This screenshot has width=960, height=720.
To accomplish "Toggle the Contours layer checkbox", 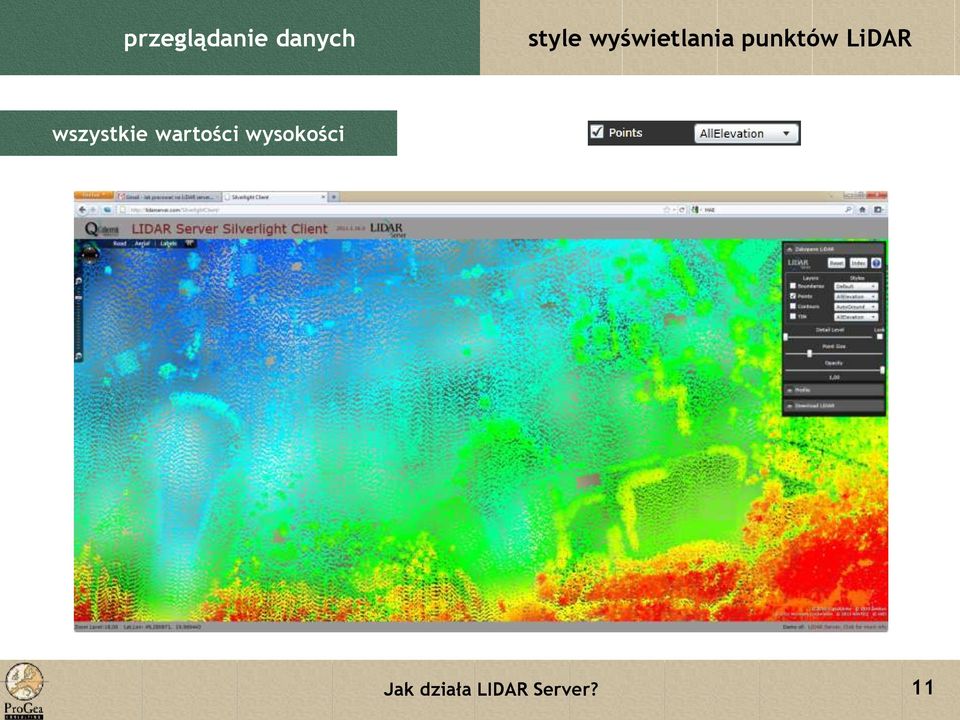I will (x=793, y=306).
